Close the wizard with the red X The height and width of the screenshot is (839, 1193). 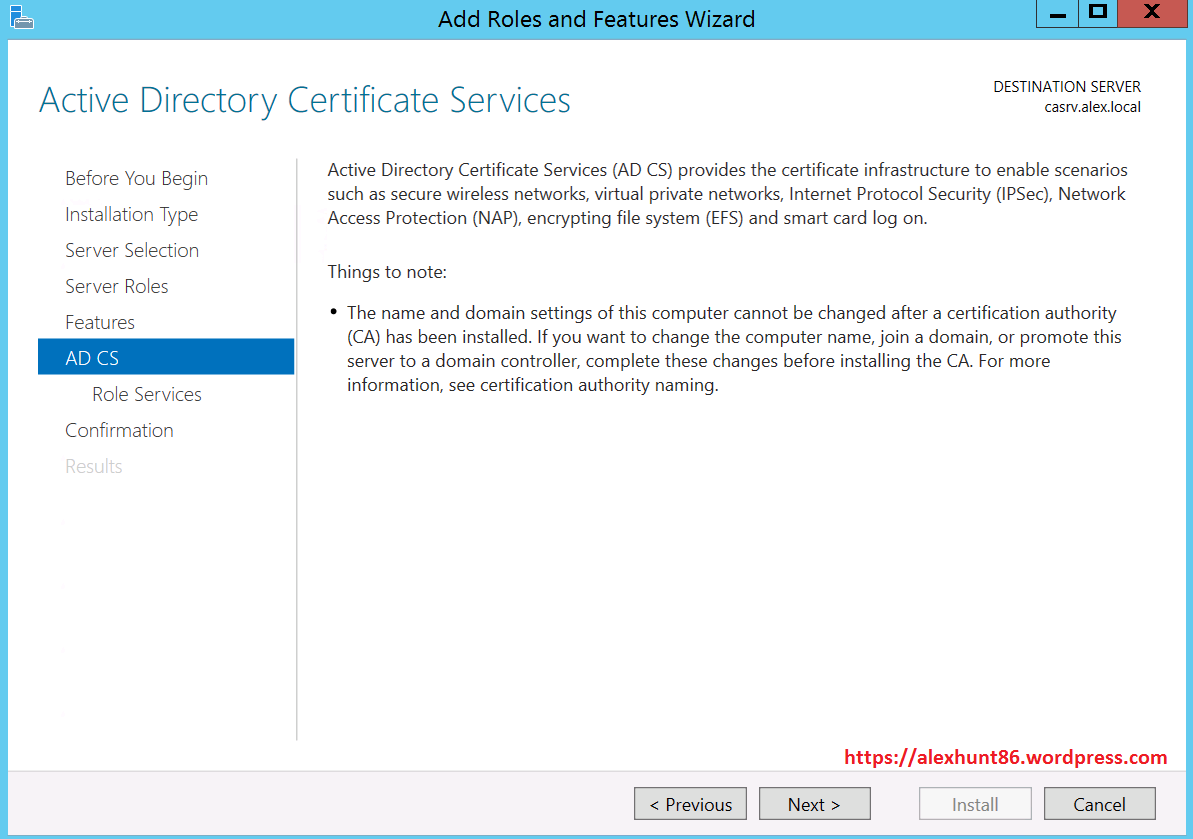pyautogui.click(x=1152, y=14)
